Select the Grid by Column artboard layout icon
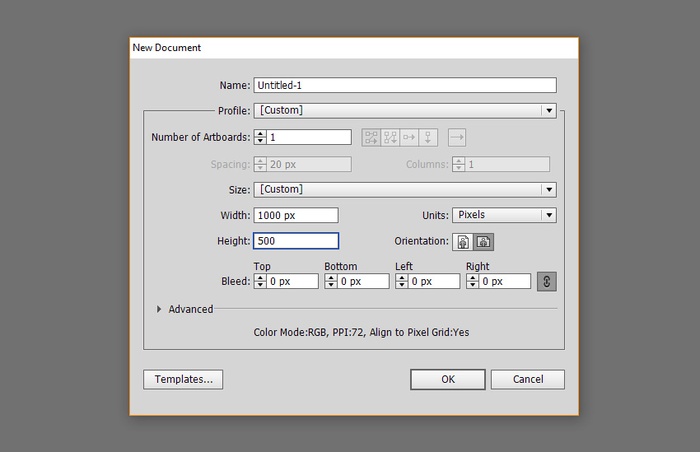This screenshot has width=700, height=452. 390,137
